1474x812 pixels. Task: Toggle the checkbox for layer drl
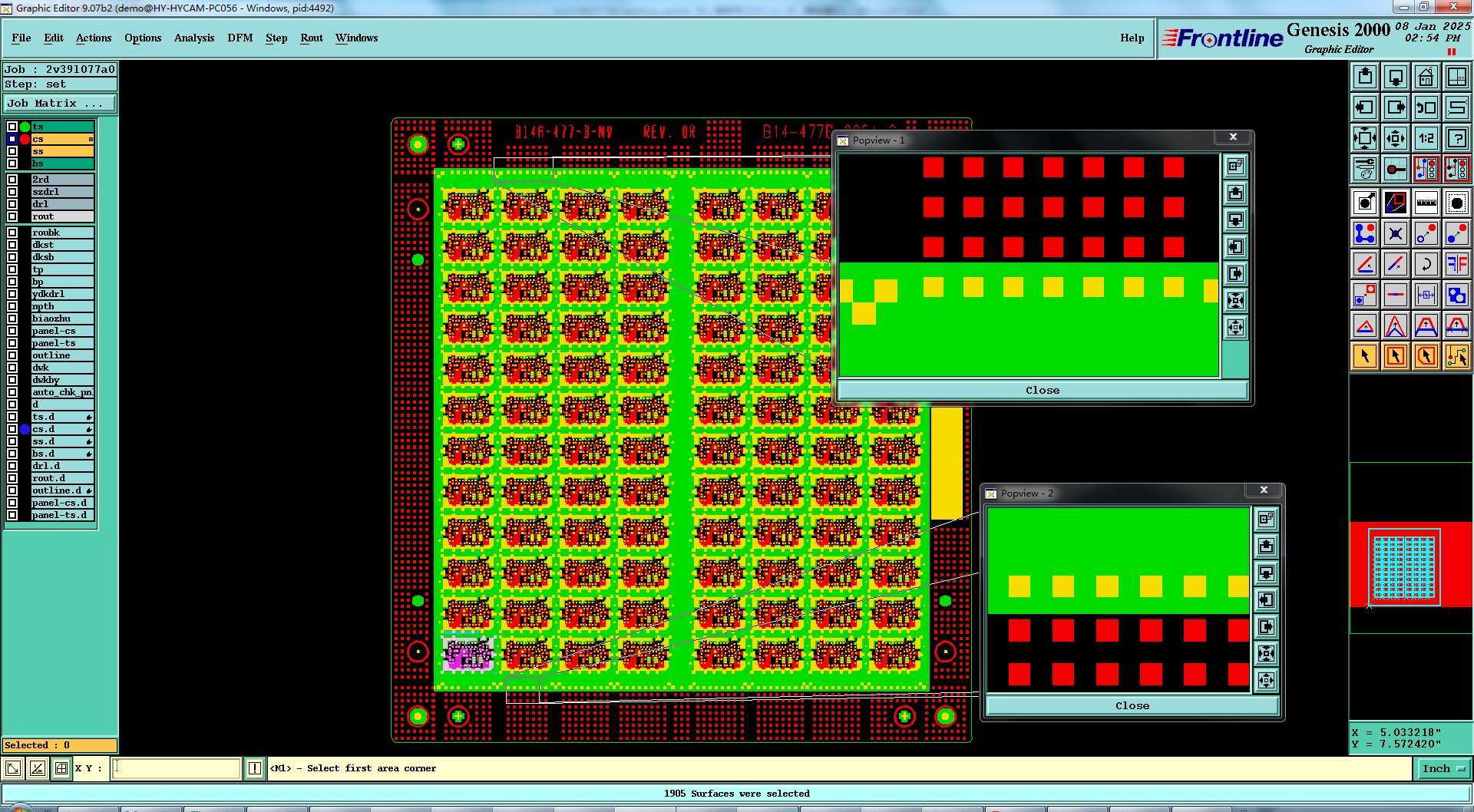point(12,204)
